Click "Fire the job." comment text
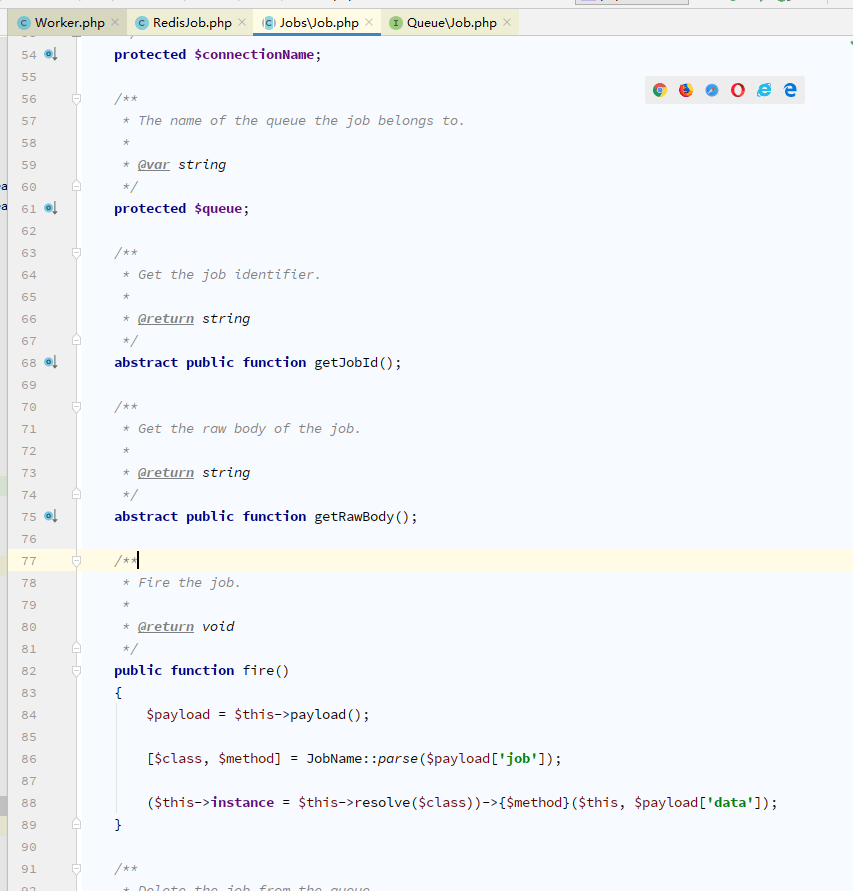This screenshot has width=853, height=891. click(189, 582)
